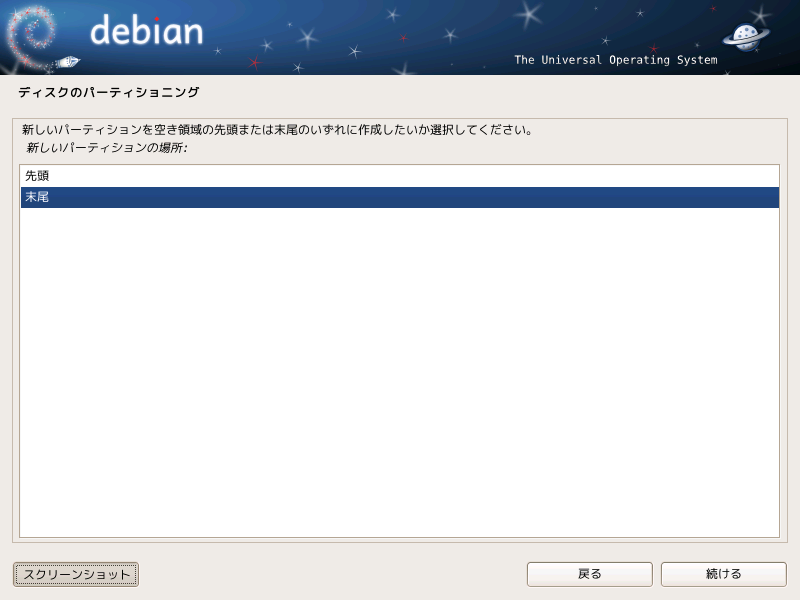Screen dimensions: 800x600
Task: Select the 先頭 option in the list
Action: click(399, 176)
